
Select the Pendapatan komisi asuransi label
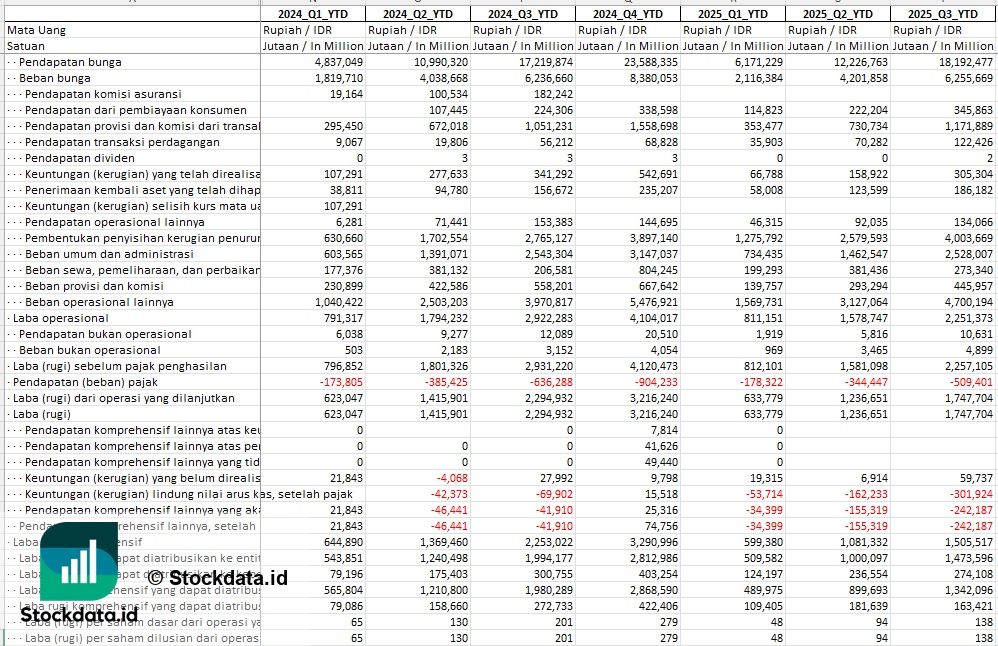(103, 94)
